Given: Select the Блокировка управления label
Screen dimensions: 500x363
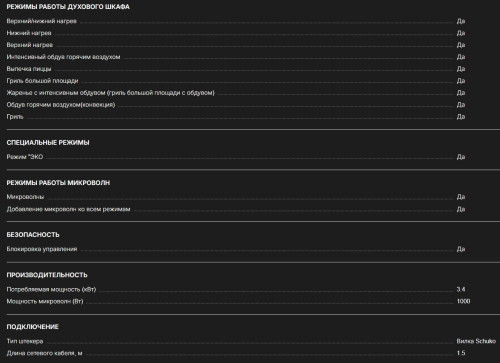Looking at the screenshot, I should click(x=42, y=249).
